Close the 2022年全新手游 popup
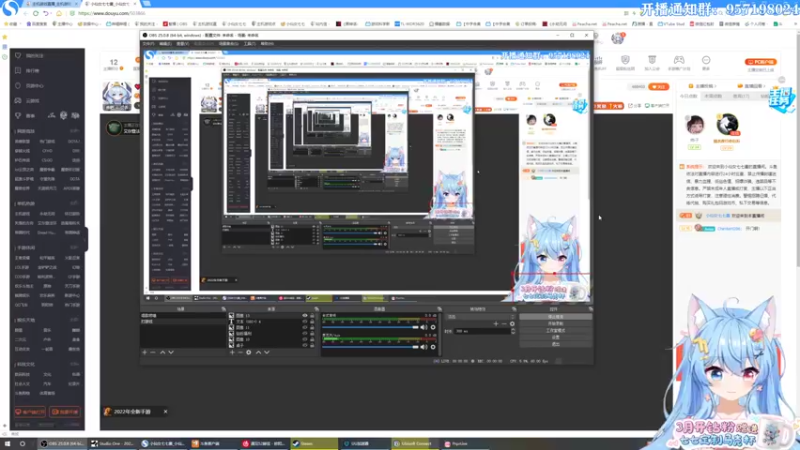800x450 pixels. click(165, 411)
